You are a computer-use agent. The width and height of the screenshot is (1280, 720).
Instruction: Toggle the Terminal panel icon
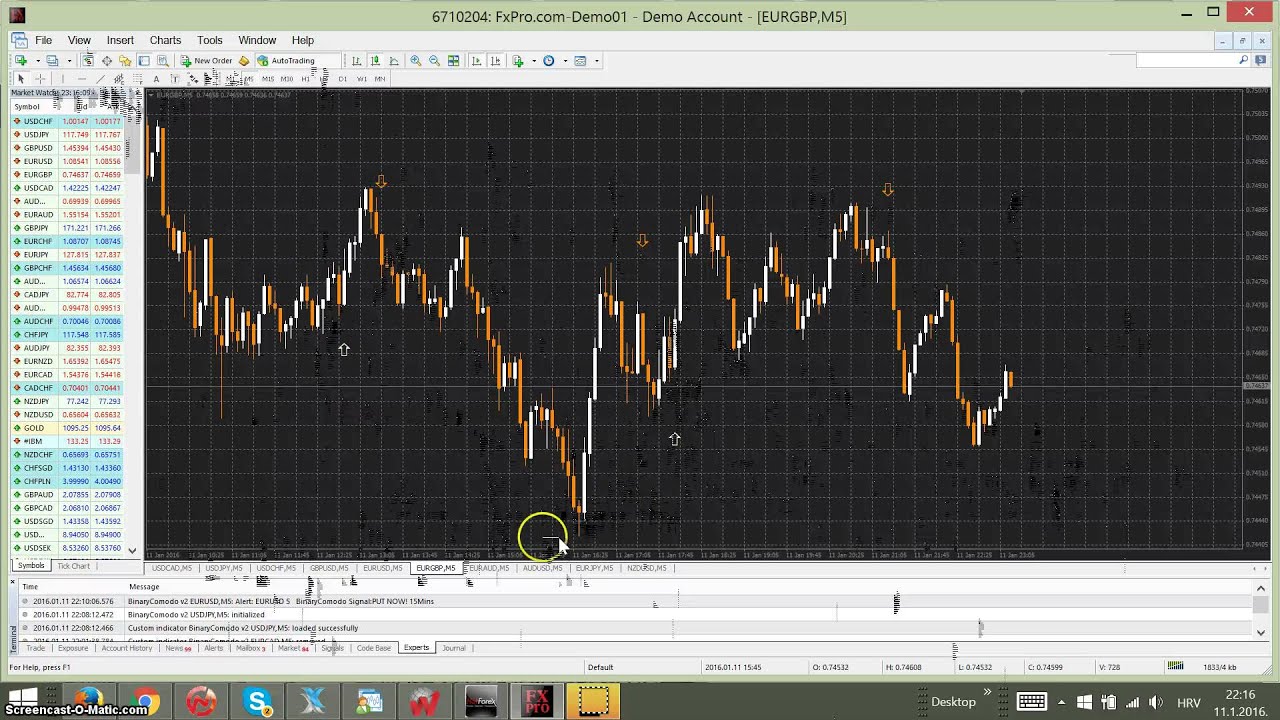pos(144,60)
